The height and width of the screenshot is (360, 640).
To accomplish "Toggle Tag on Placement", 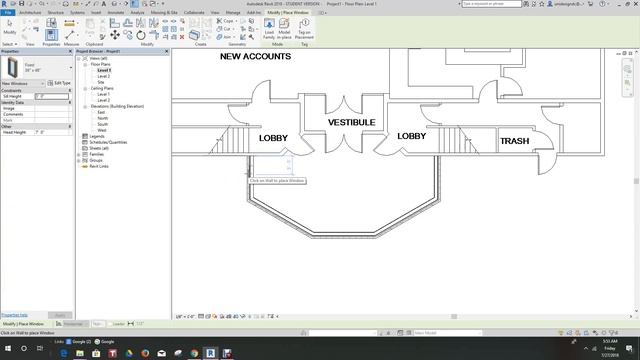I will click(304, 29).
